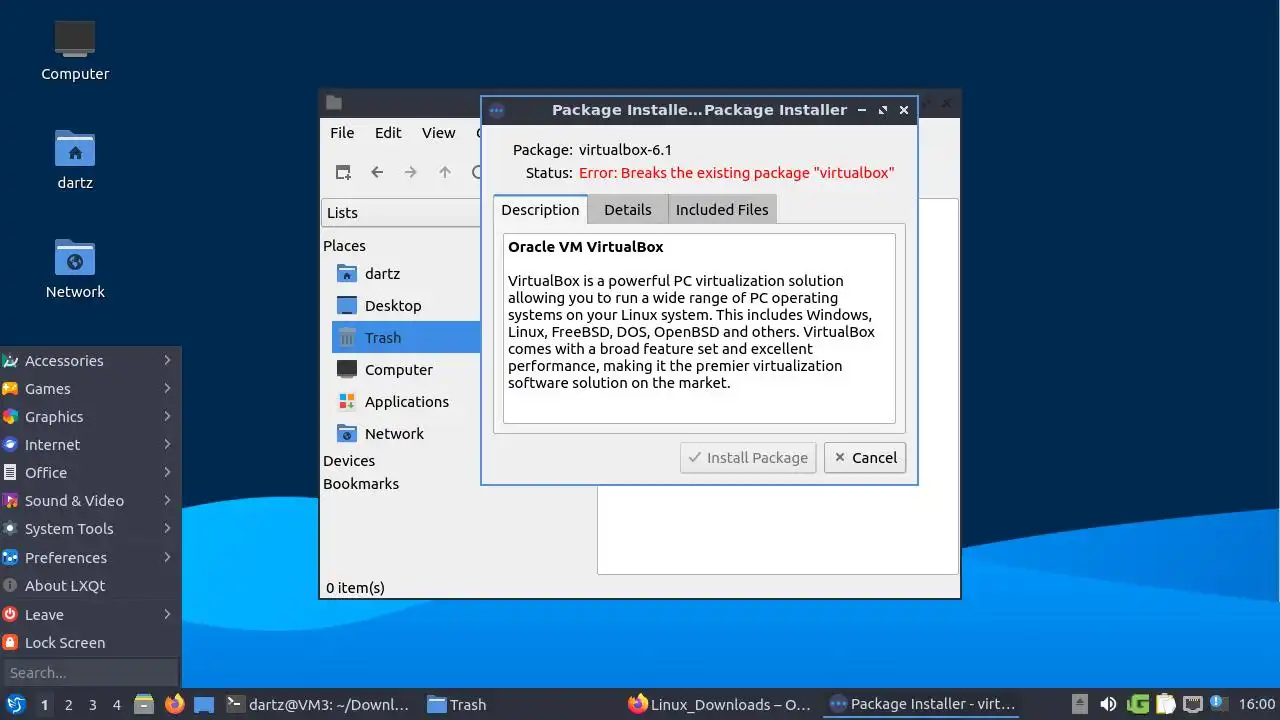
Task: Open the volume speaker tray icon
Action: click(x=1108, y=704)
